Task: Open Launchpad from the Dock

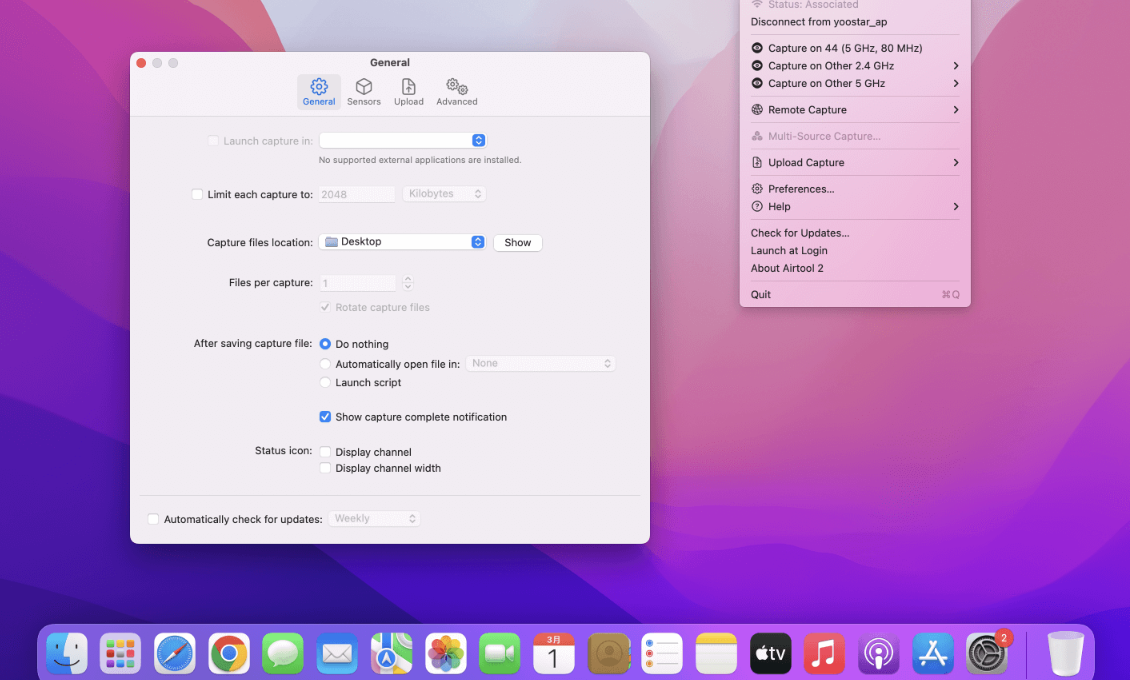Action: pyautogui.click(x=120, y=653)
